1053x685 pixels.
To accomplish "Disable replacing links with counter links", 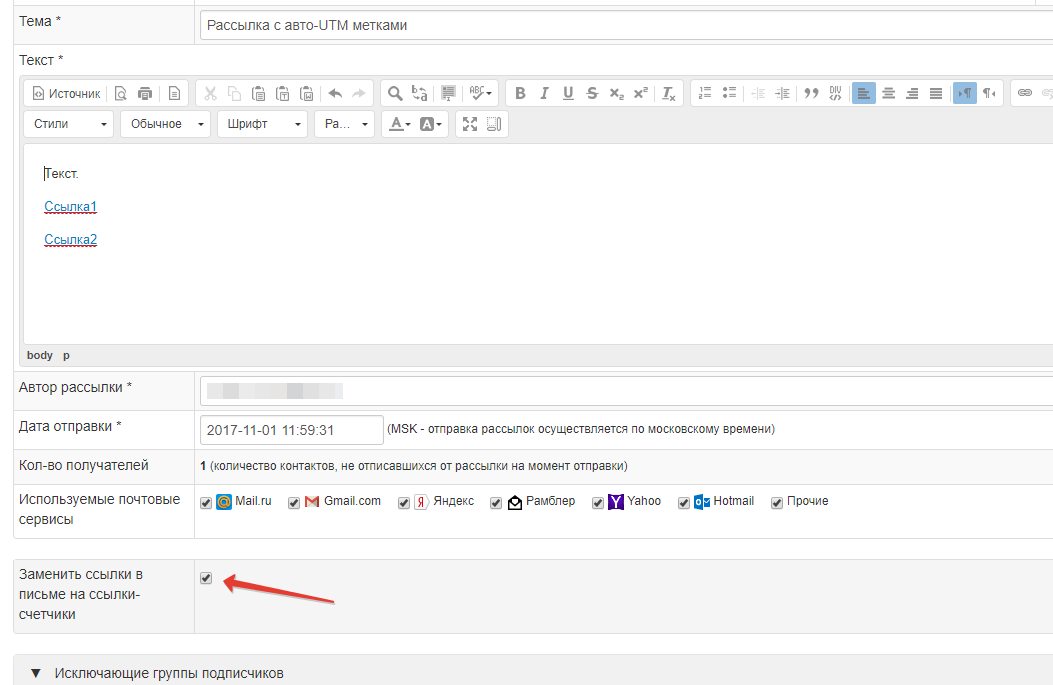I will 206,578.
